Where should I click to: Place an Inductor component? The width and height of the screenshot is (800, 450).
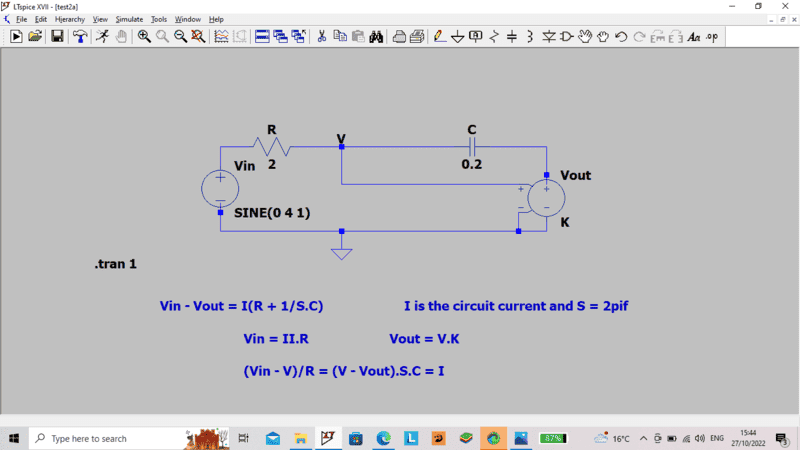tap(530, 37)
